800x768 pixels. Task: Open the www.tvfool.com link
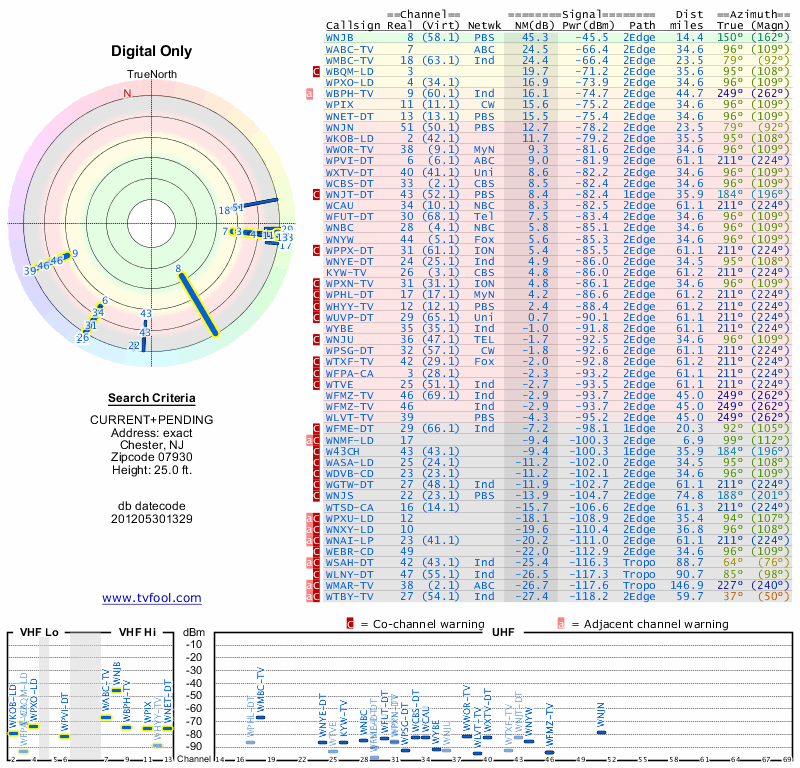point(152,598)
